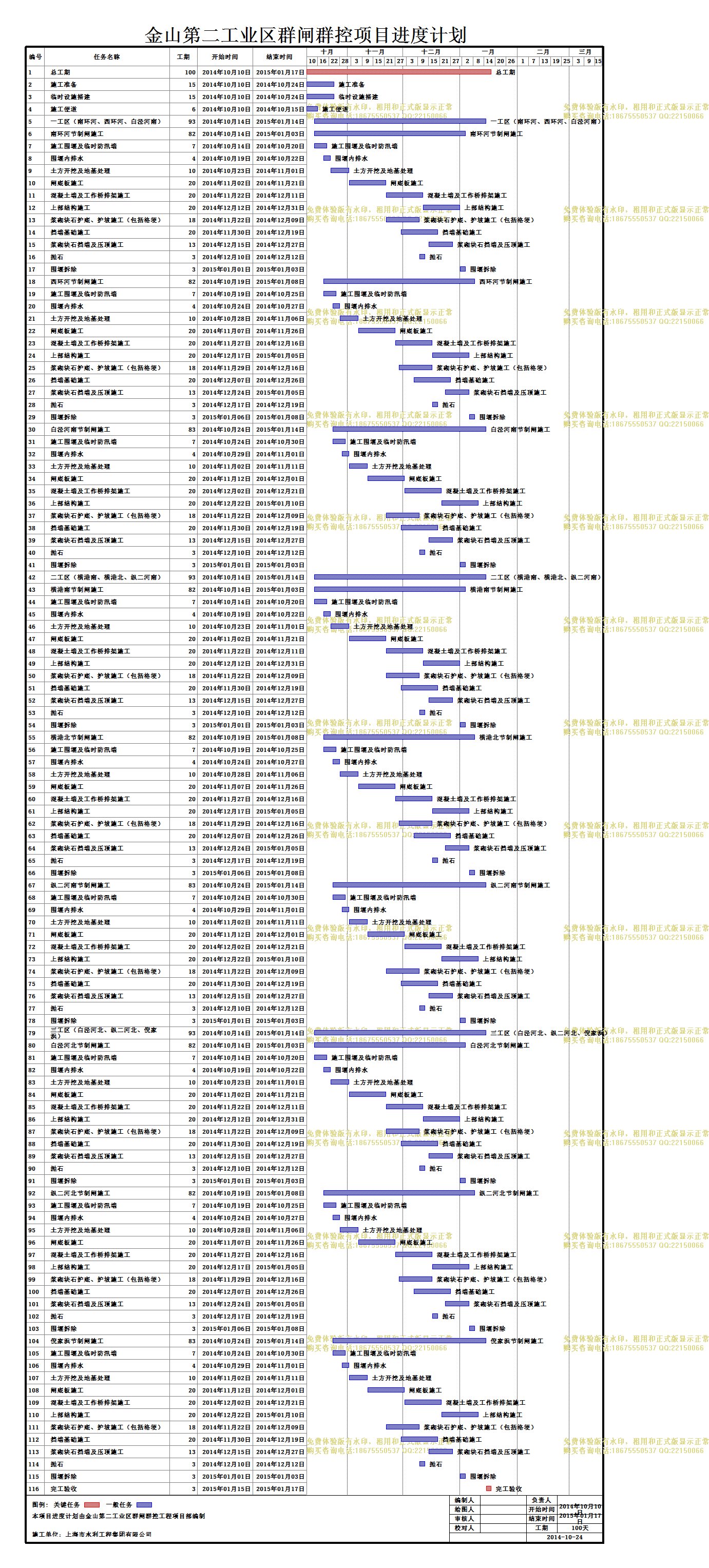The image size is (709, 1568).
Task: Select the red 完工验收 marker in row 116
Action: pos(489,1489)
